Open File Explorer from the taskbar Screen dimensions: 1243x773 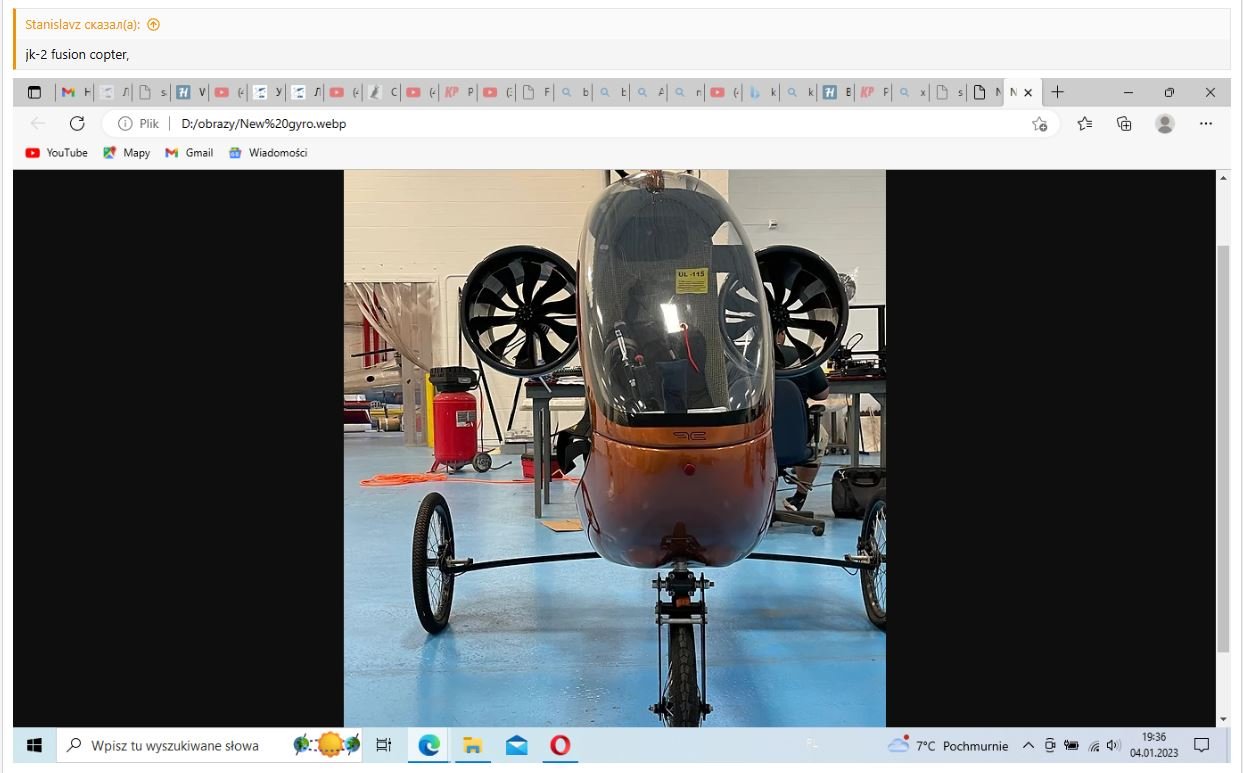point(473,745)
